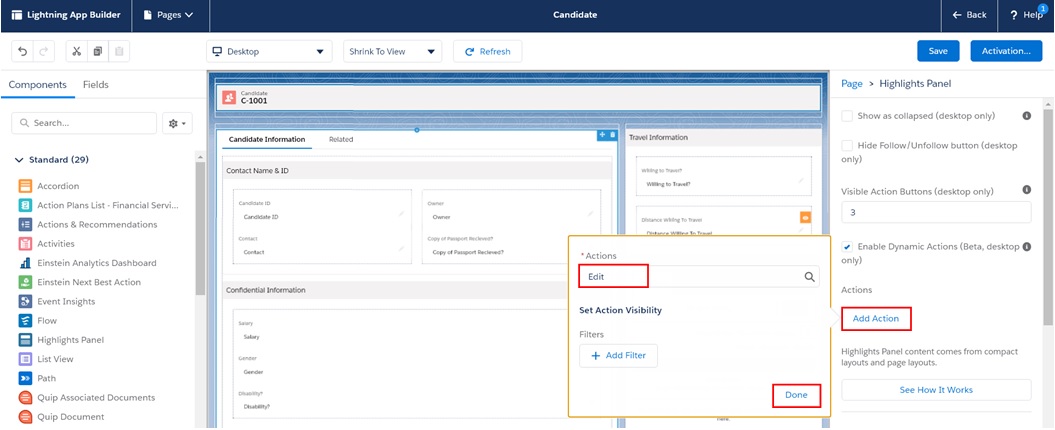
Task: Select Copy of Passport Recieved? field
Action: click(x=510, y=246)
